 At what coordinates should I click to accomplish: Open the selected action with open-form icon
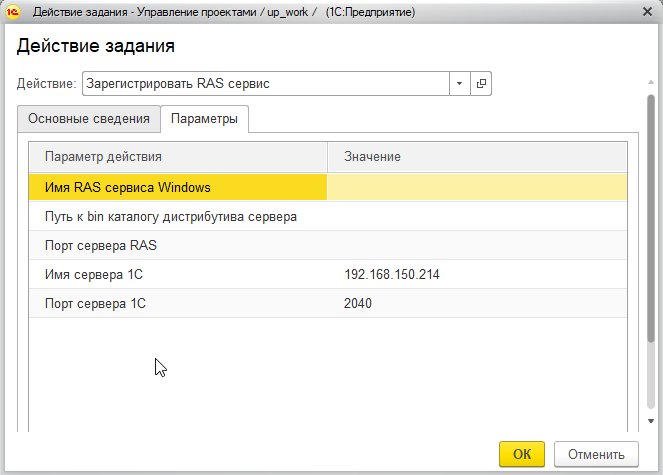[481, 84]
